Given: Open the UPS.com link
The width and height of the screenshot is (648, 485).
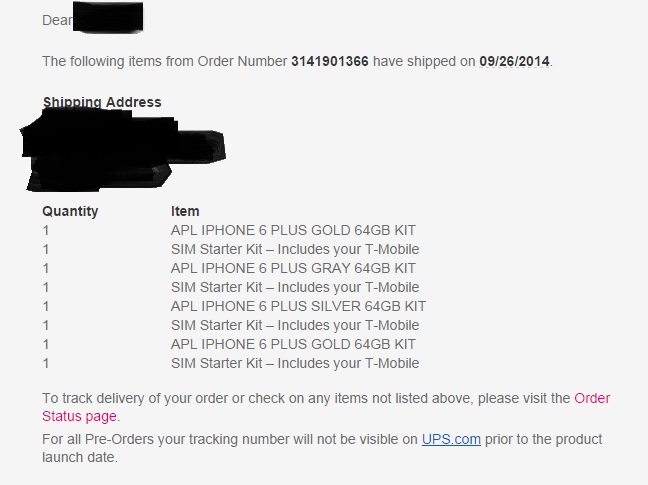Looking at the screenshot, I should pos(451,439).
